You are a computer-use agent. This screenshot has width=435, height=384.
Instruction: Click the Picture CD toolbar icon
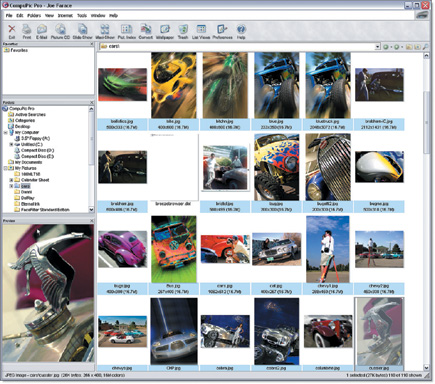[60, 29]
